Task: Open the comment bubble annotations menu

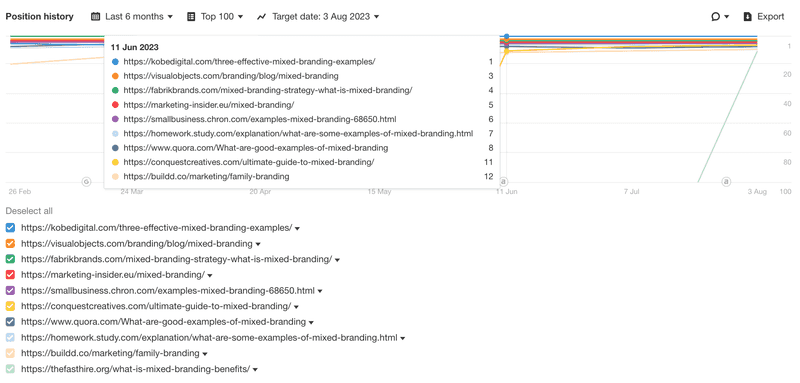Action: pyautogui.click(x=720, y=16)
